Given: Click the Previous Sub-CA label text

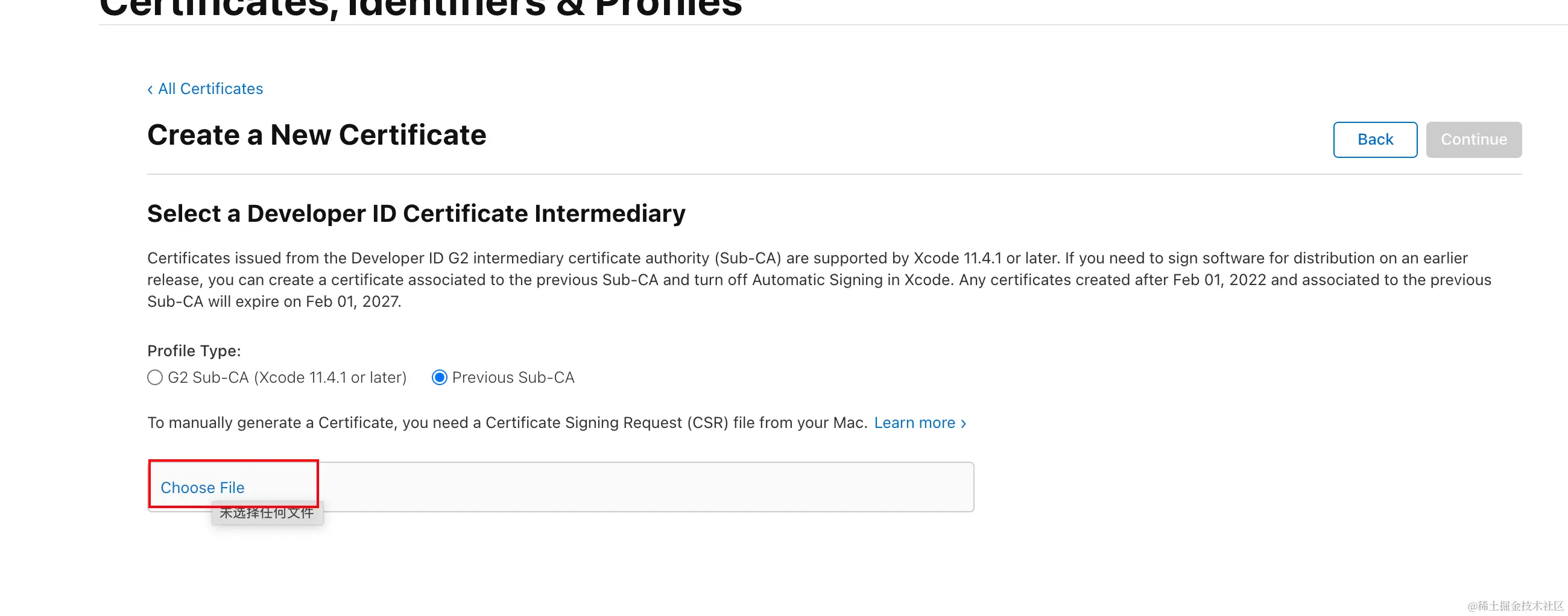Looking at the screenshot, I should (513, 378).
